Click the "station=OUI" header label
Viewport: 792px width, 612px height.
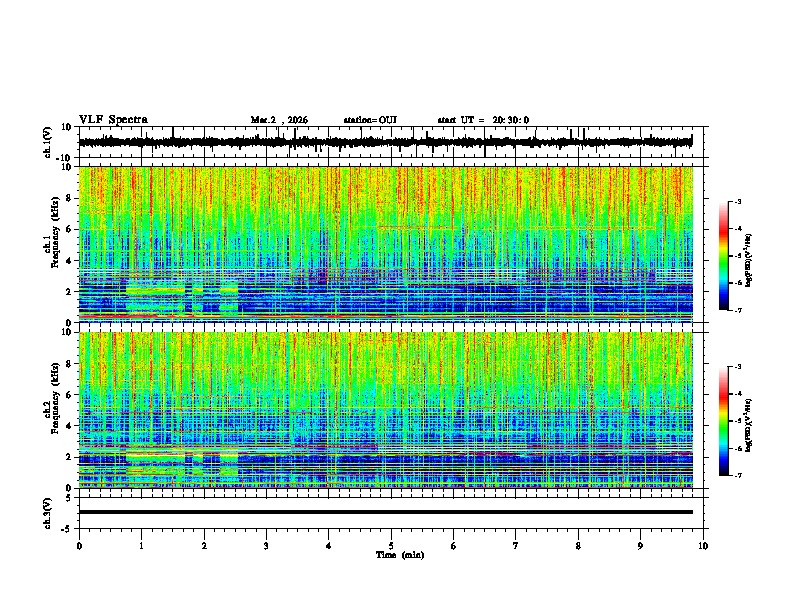370,120
